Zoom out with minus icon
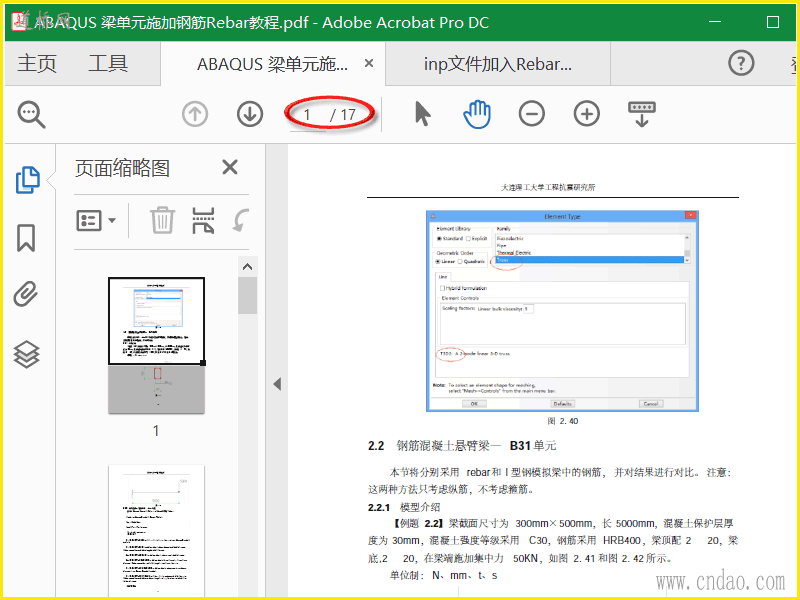The height and width of the screenshot is (600, 800). 532,113
